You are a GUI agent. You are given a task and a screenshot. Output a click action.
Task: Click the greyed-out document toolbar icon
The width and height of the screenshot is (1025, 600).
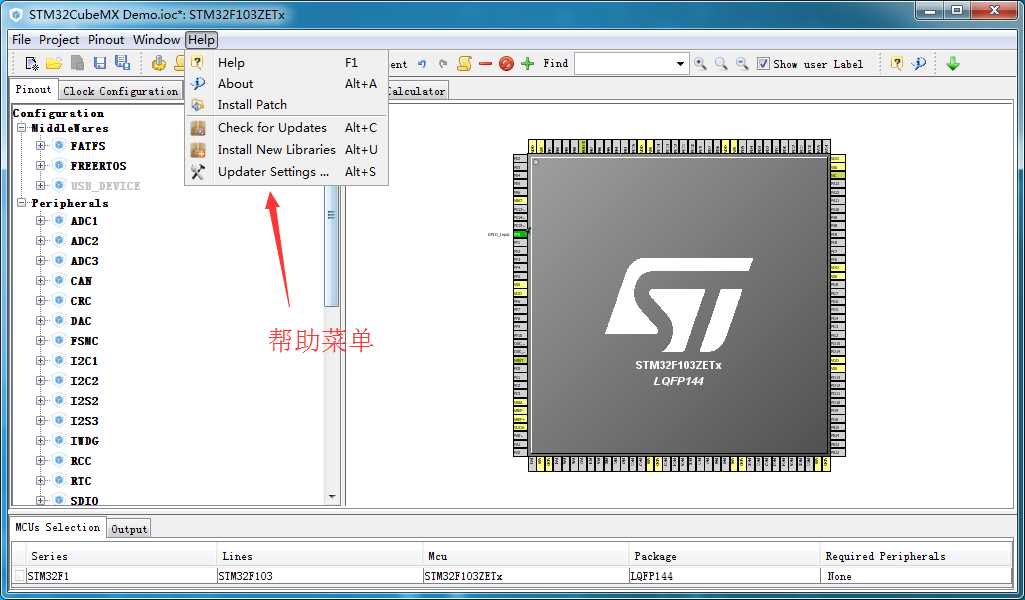point(77,63)
